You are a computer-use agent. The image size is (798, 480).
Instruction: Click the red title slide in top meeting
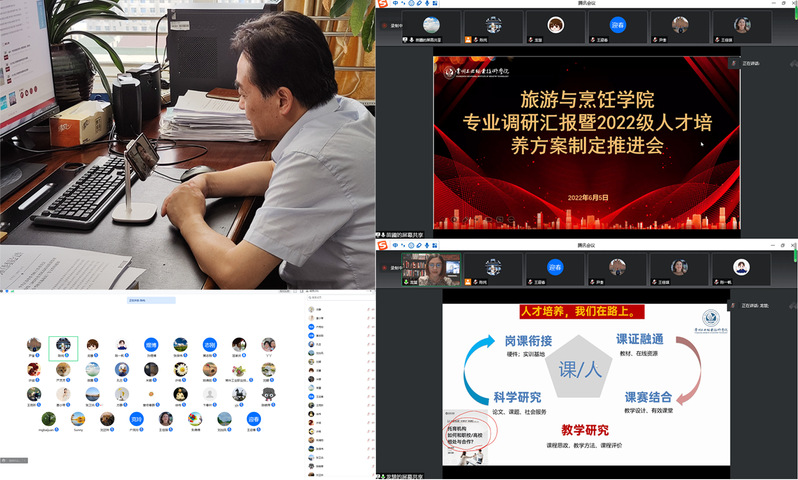(x=586, y=140)
